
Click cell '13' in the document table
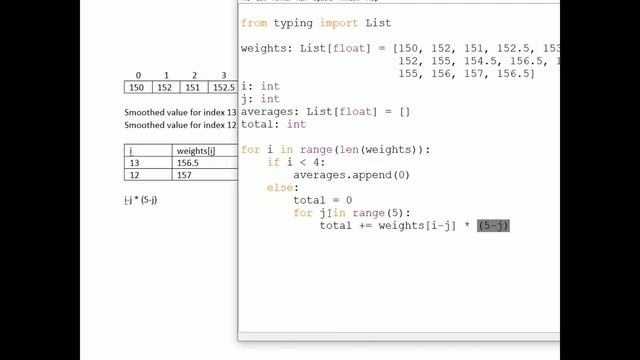[148, 163]
